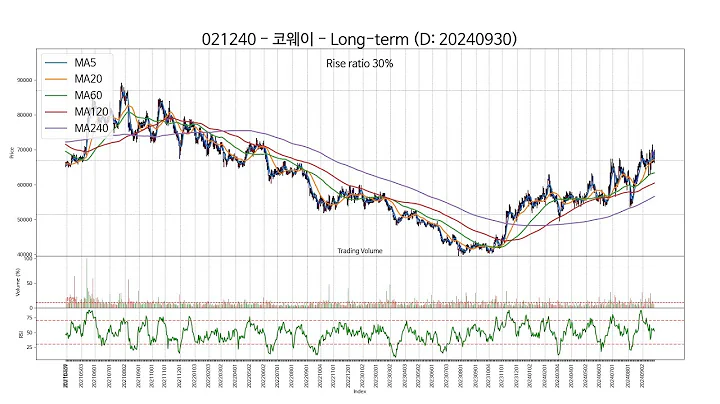Click the 20231101 date tick label
This screenshot has height=404, width=720.
502,376
